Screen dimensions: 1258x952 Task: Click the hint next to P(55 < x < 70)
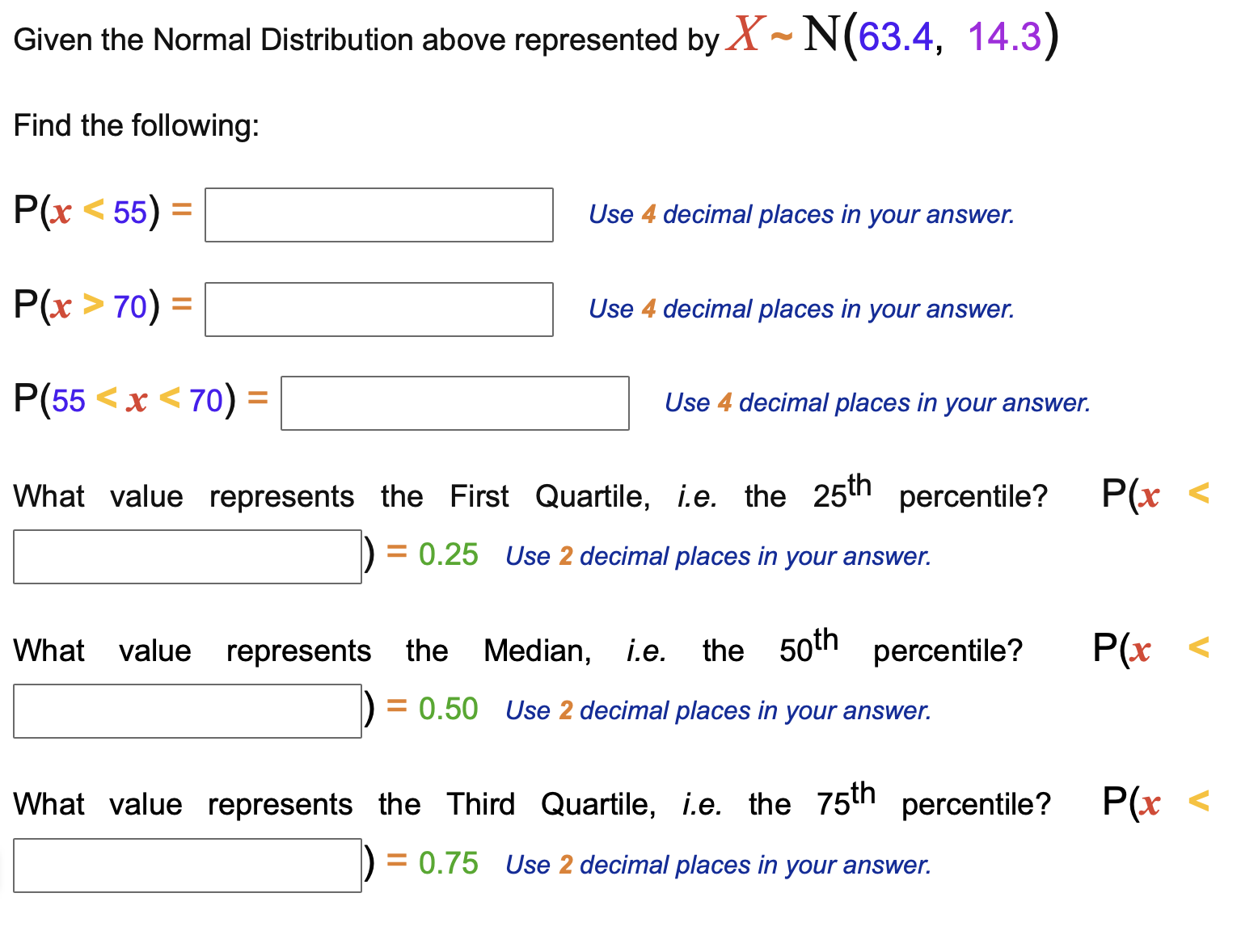pos(877,402)
